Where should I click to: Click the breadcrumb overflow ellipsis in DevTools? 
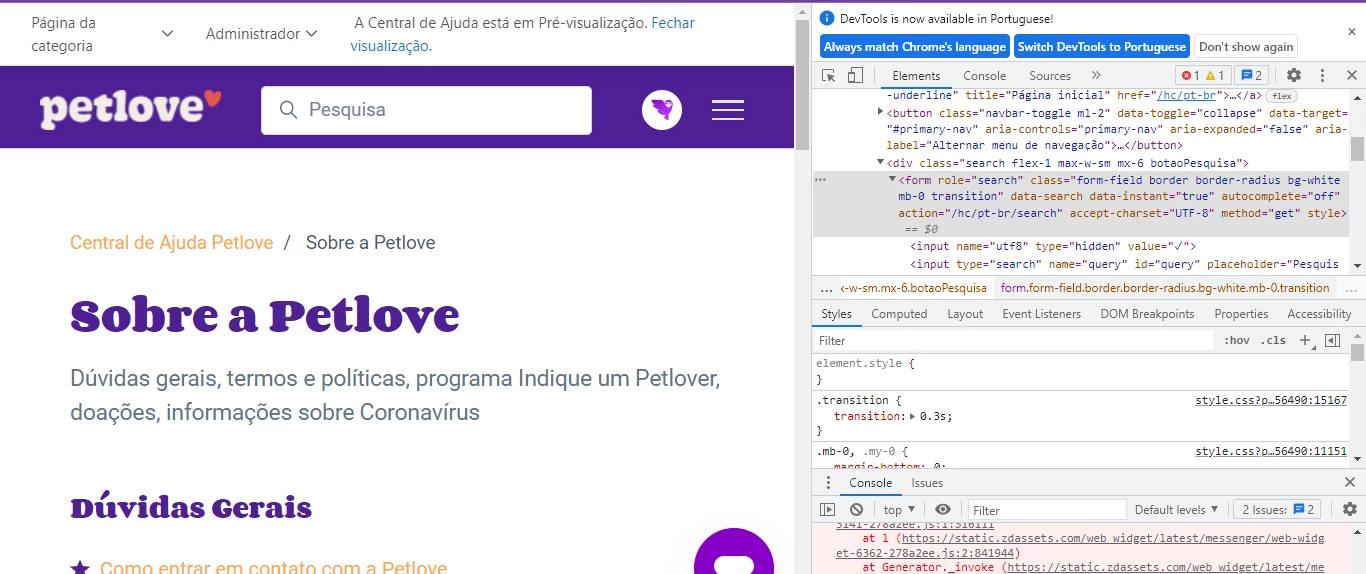coord(826,288)
